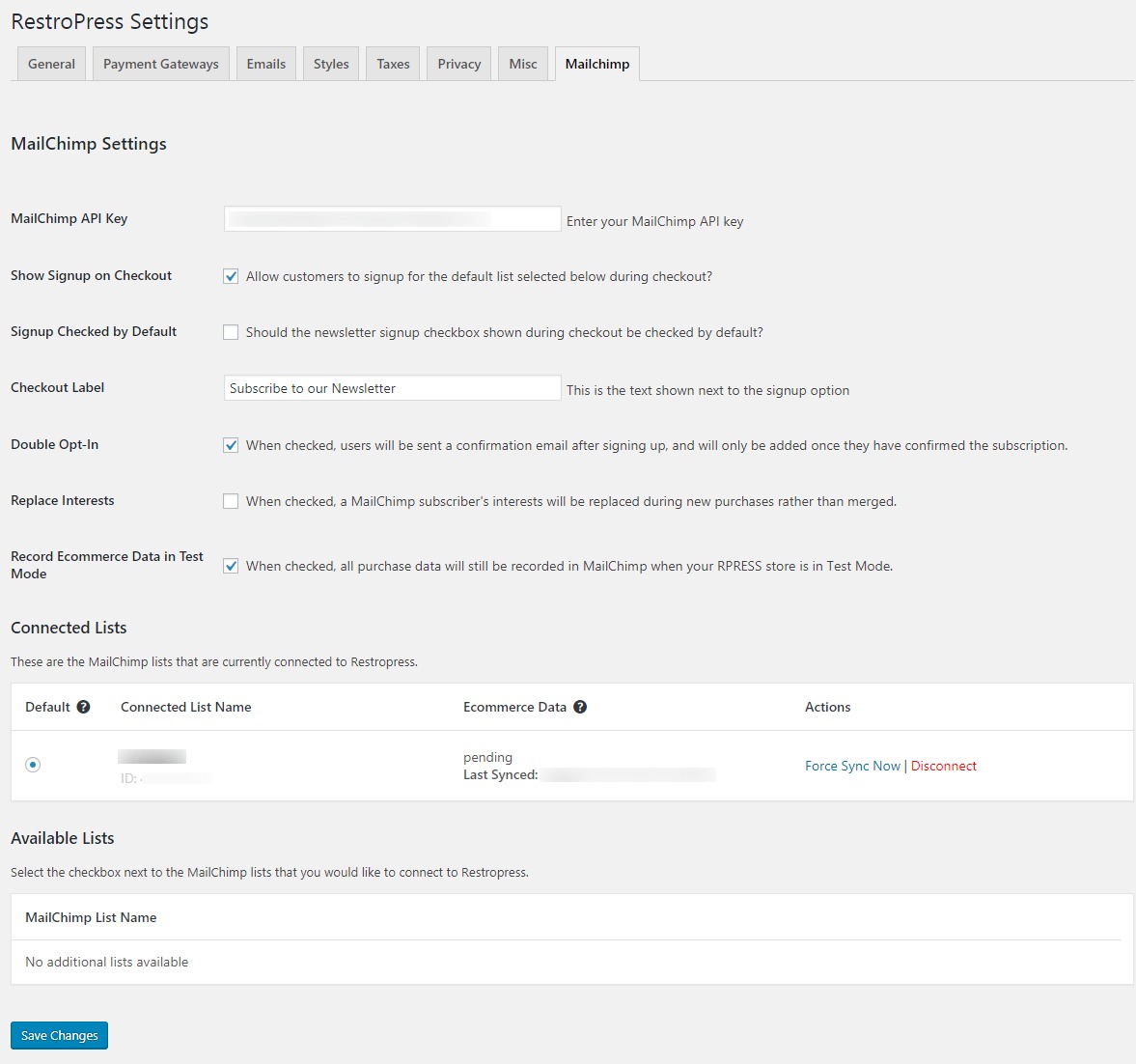
Task: Uncheck the Double Opt-In checkbox
Action: click(x=231, y=445)
